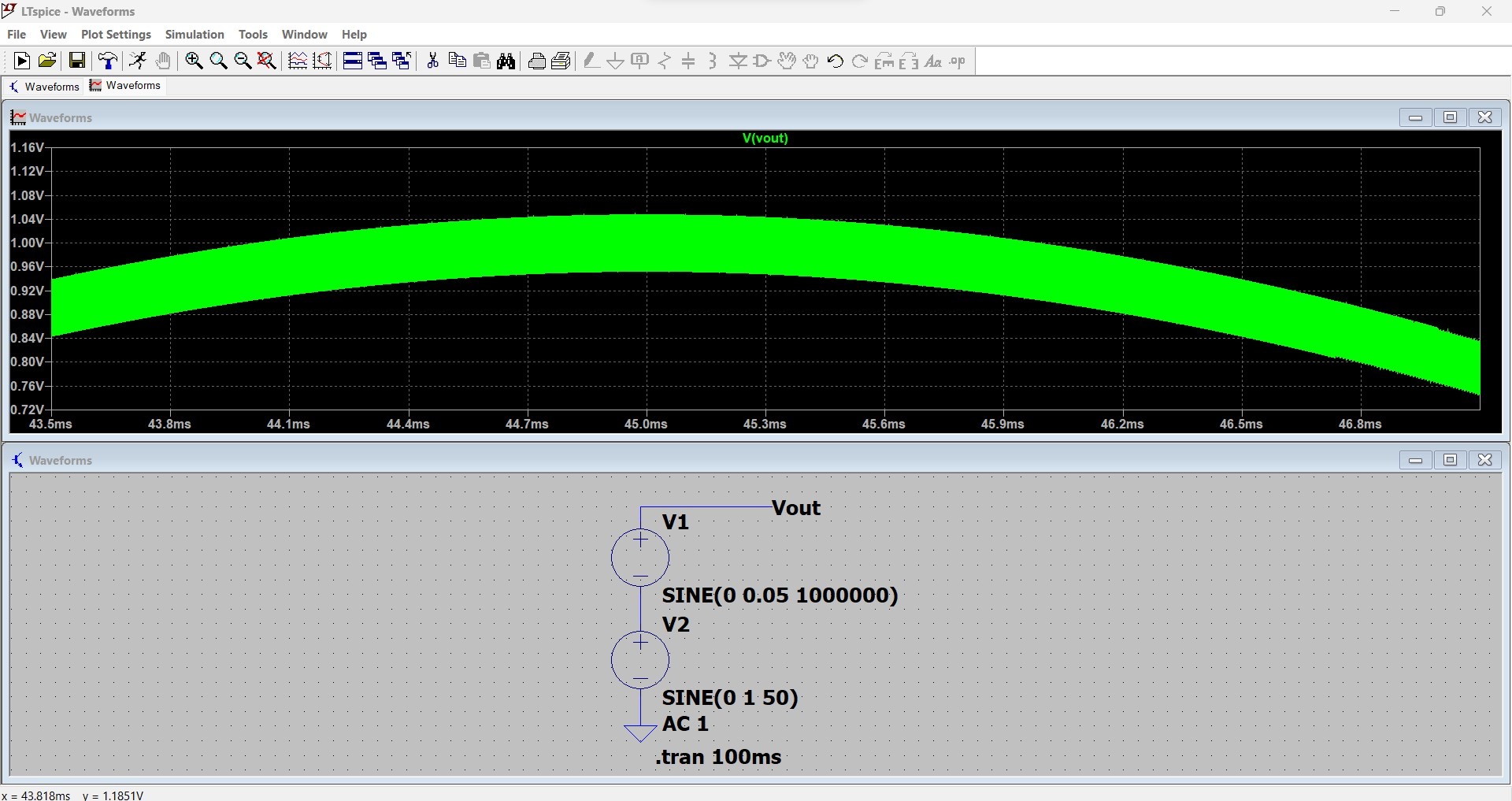Click the Draw wire pencil icon
The image size is (1512, 801).
(x=591, y=61)
